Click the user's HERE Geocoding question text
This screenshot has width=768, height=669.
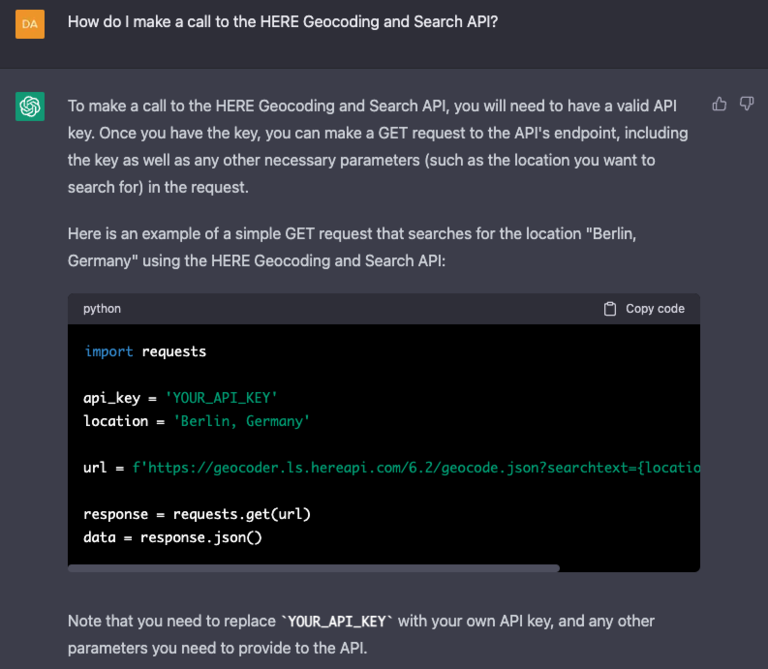283,22
